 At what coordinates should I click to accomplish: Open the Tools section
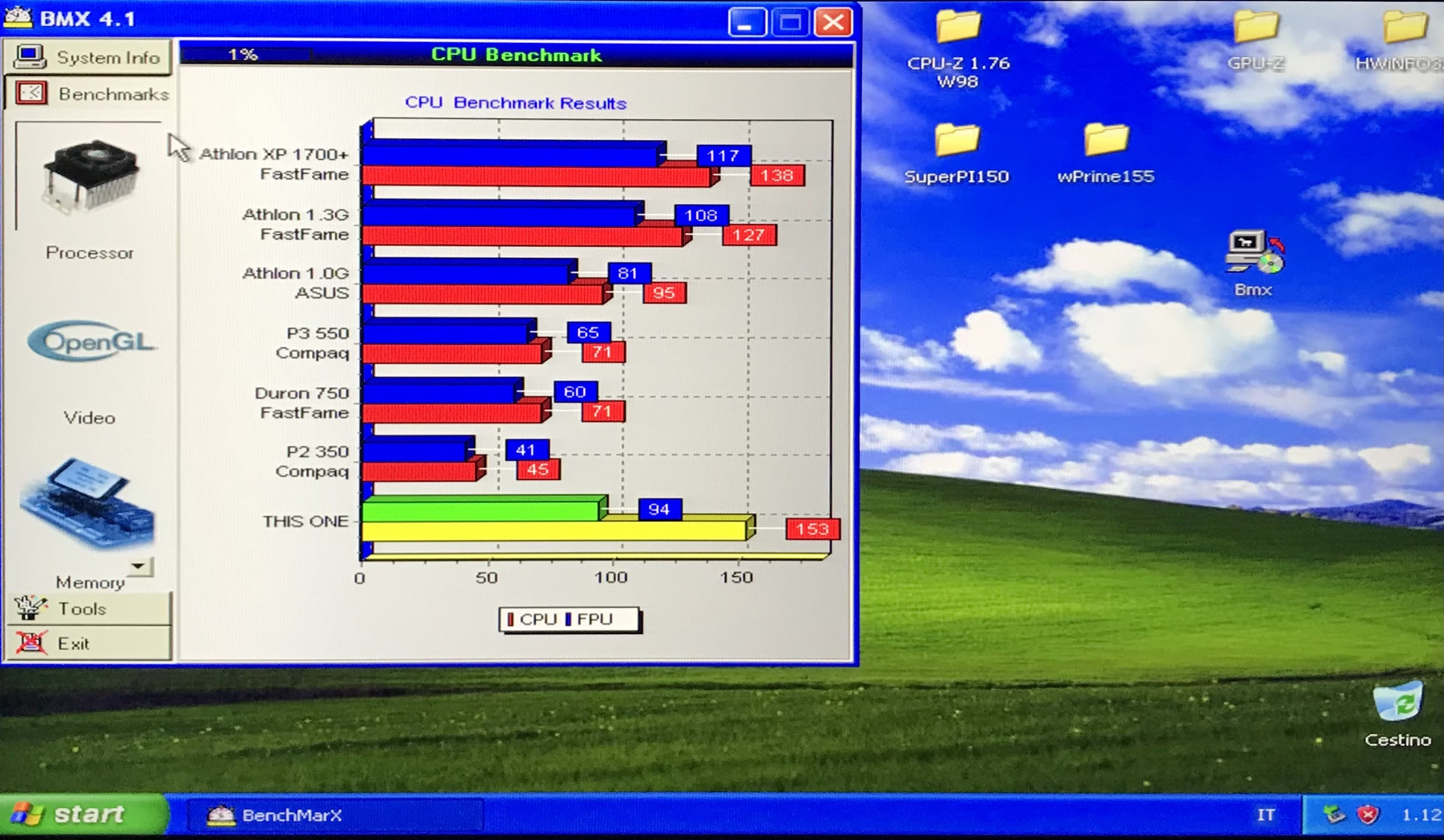click(88, 608)
